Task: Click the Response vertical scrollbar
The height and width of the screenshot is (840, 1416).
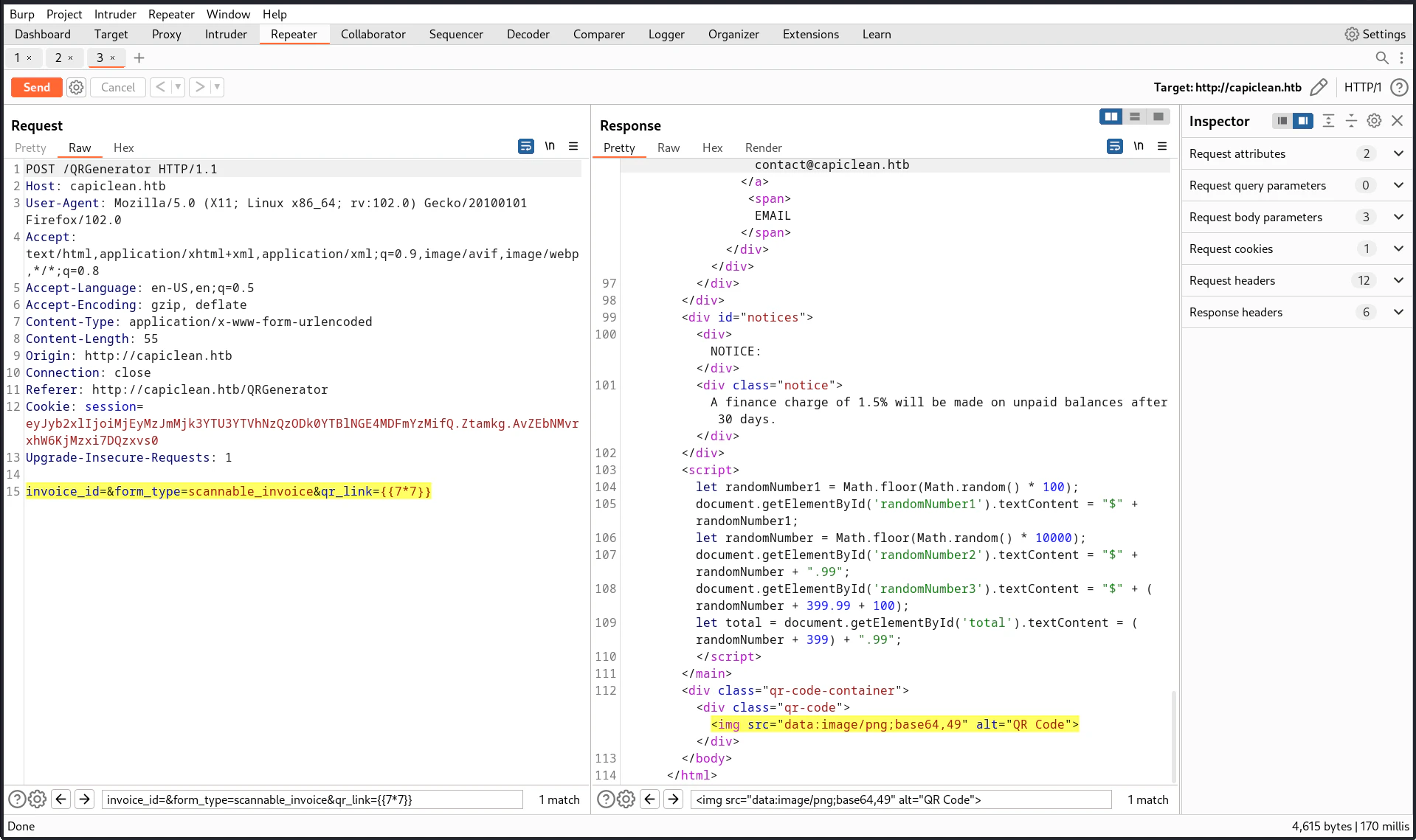Action: (x=1173, y=736)
